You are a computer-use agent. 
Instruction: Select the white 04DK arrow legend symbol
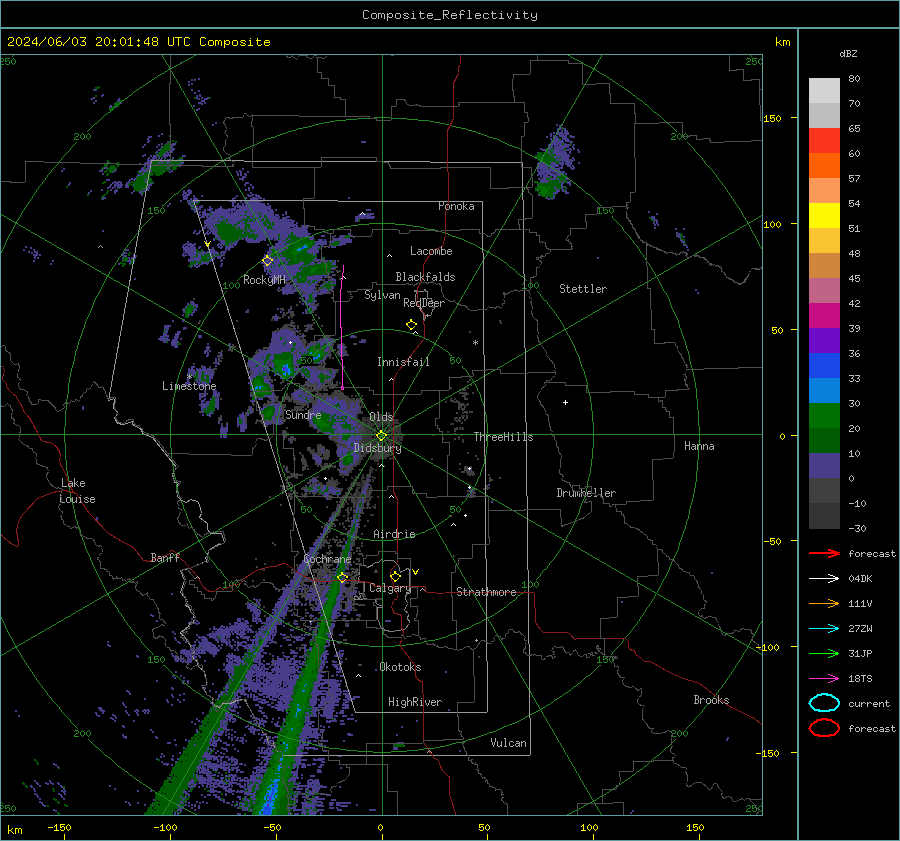824,579
